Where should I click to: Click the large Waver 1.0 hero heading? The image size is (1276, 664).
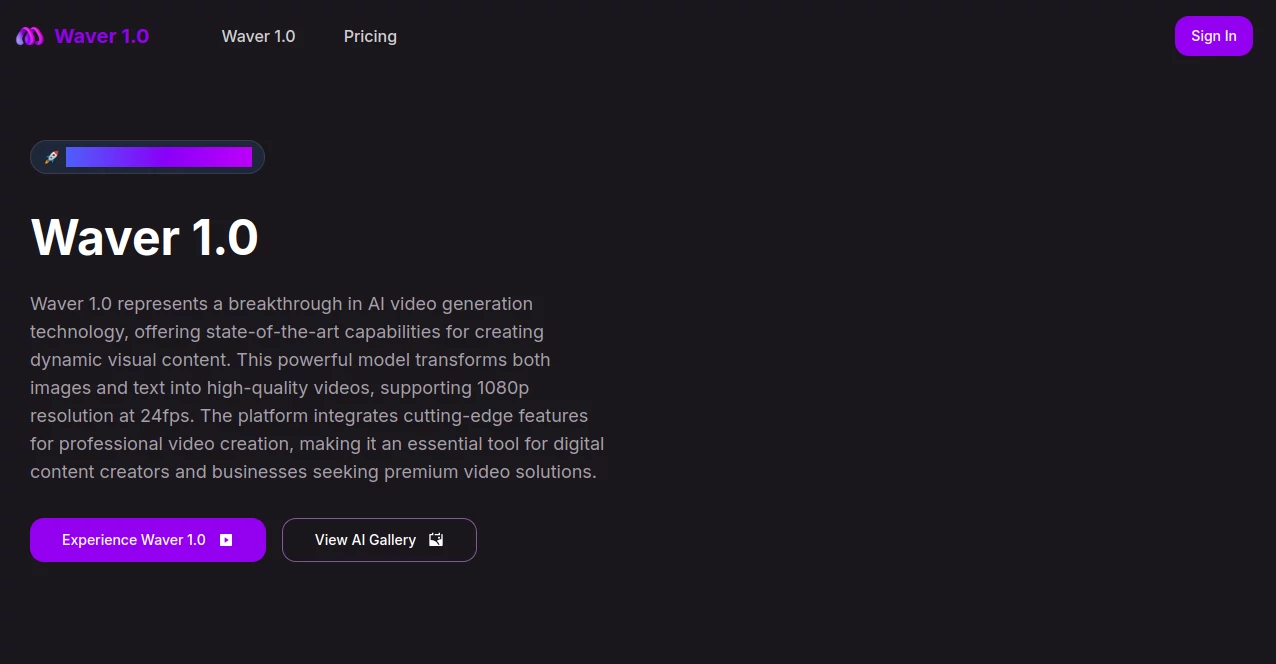pos(144,237)
